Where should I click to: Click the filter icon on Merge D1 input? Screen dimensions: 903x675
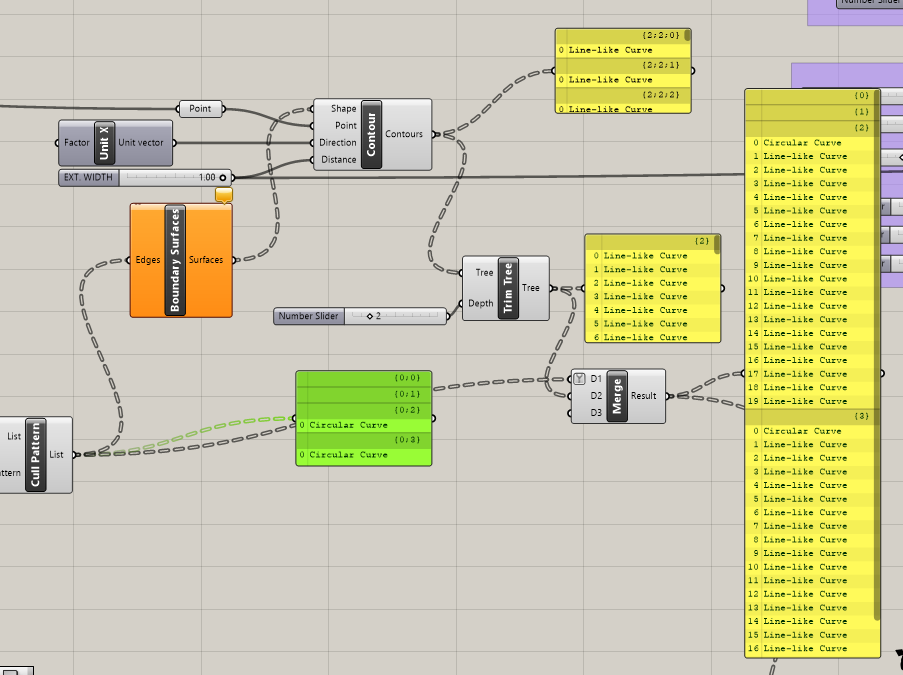tap(579, 378)
